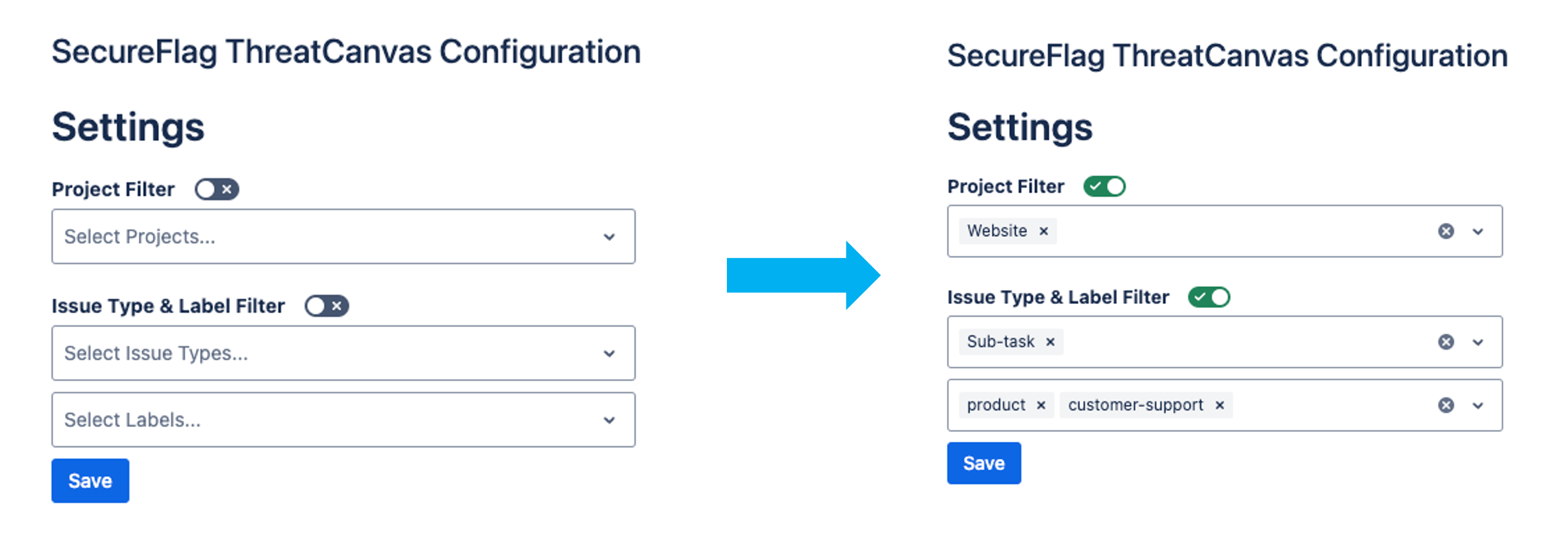The height and width of the screenshot is (550, 1568).
Task: Enable the disabled Issue Type & Label Filter toggle
Action: point(327,306)
